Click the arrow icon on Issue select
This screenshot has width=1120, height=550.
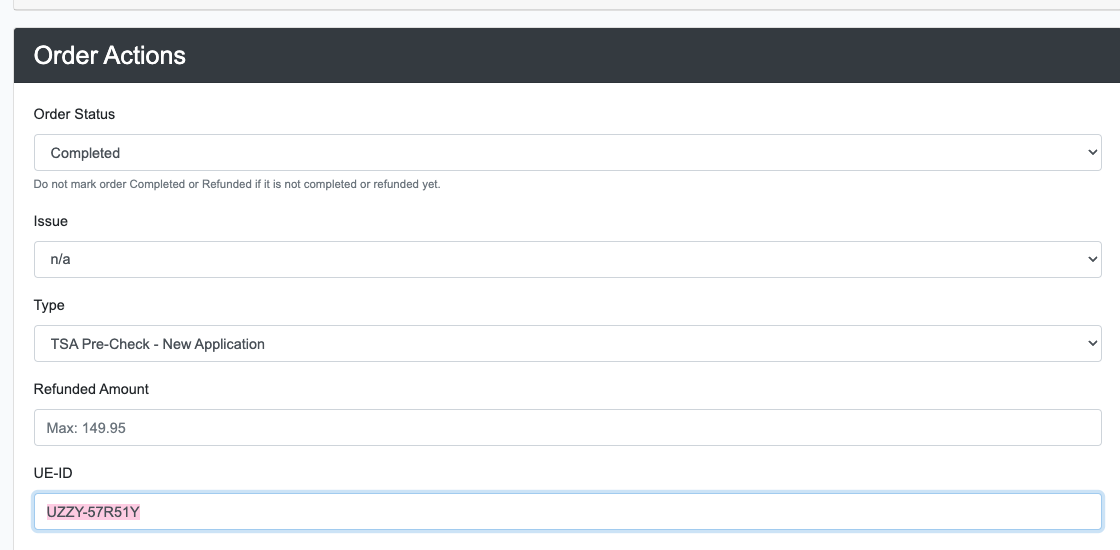[x=1091, y=259]
